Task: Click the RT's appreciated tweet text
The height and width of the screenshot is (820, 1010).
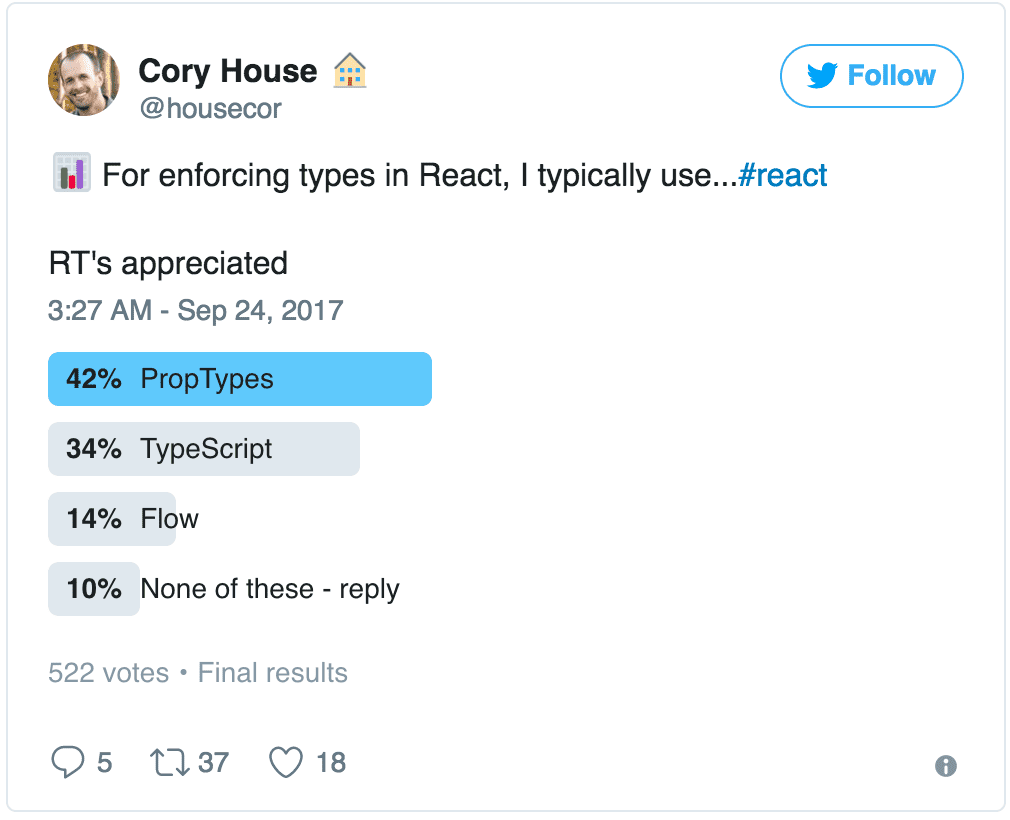Action: click(x=168, y=263)
